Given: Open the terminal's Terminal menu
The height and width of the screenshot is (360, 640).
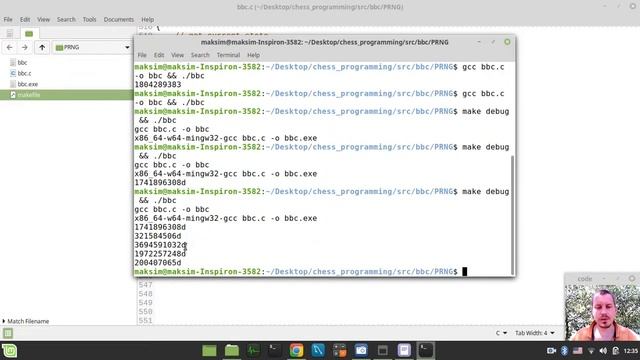Looking at the screenshot, I should click(x=228, y=55).
